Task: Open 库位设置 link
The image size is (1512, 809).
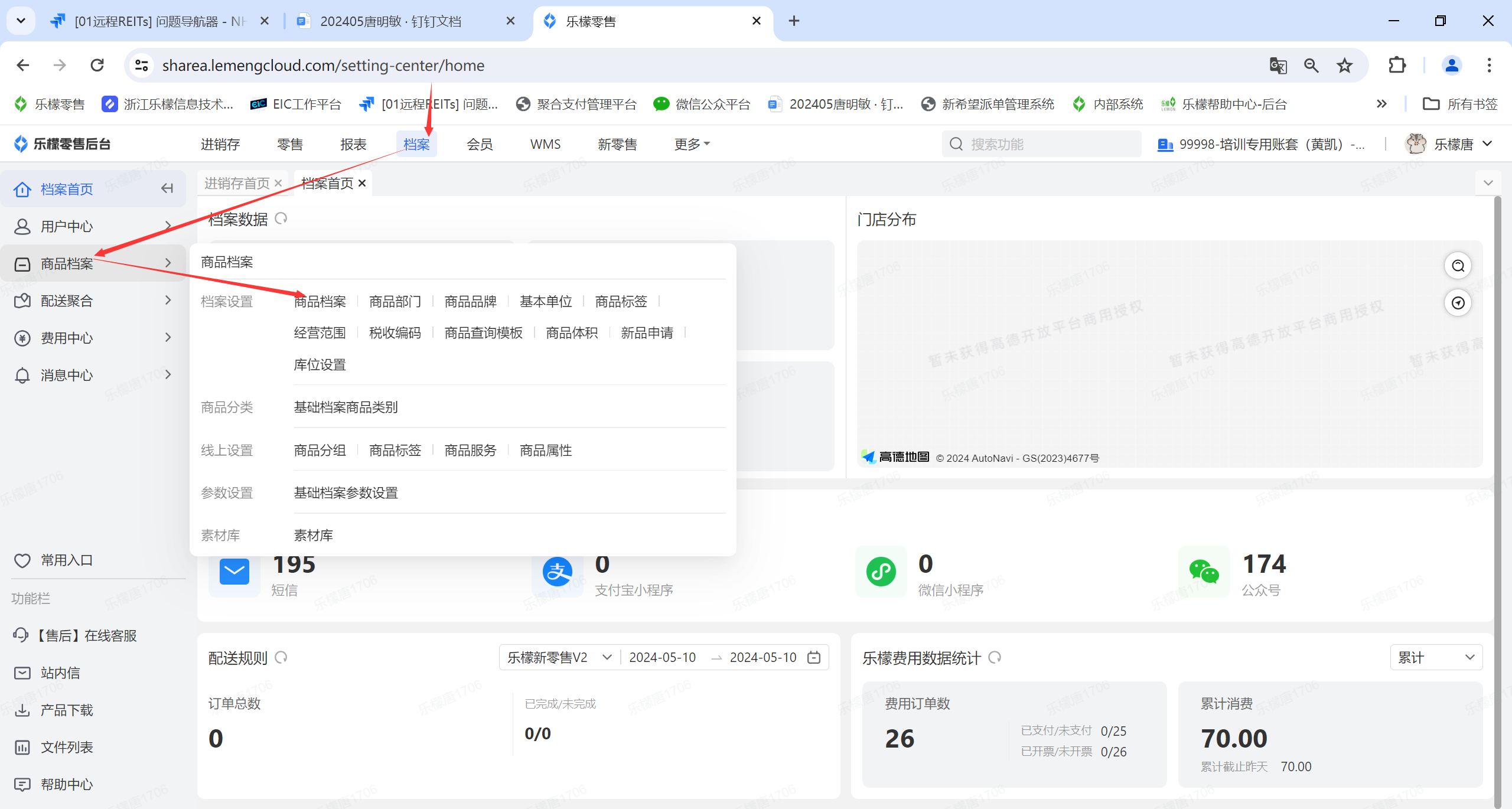Action: (320, 365)
